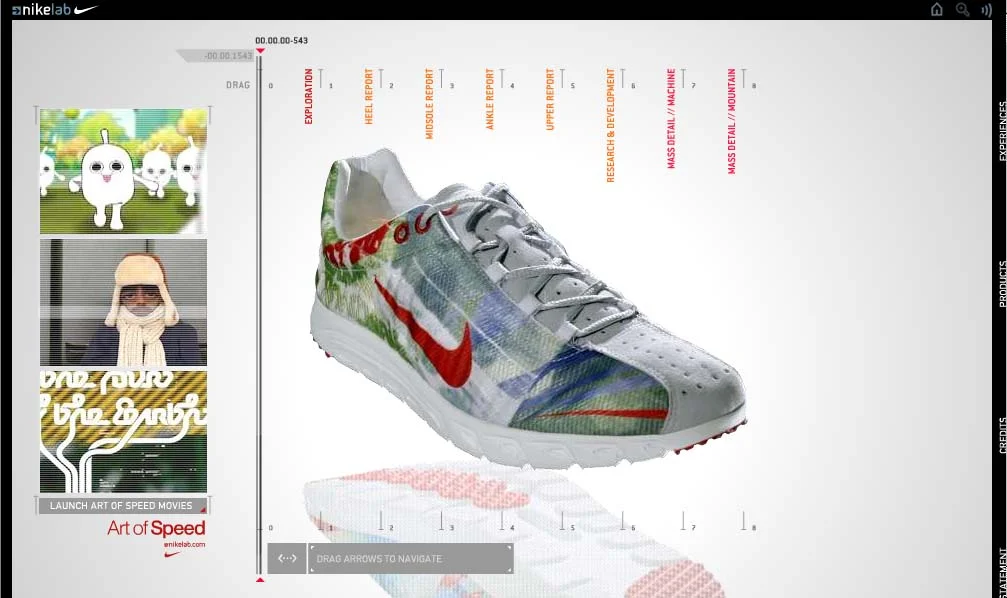Open the Midsole Report section
This screenshot has width=1007, height=598.
click(429, 103)
